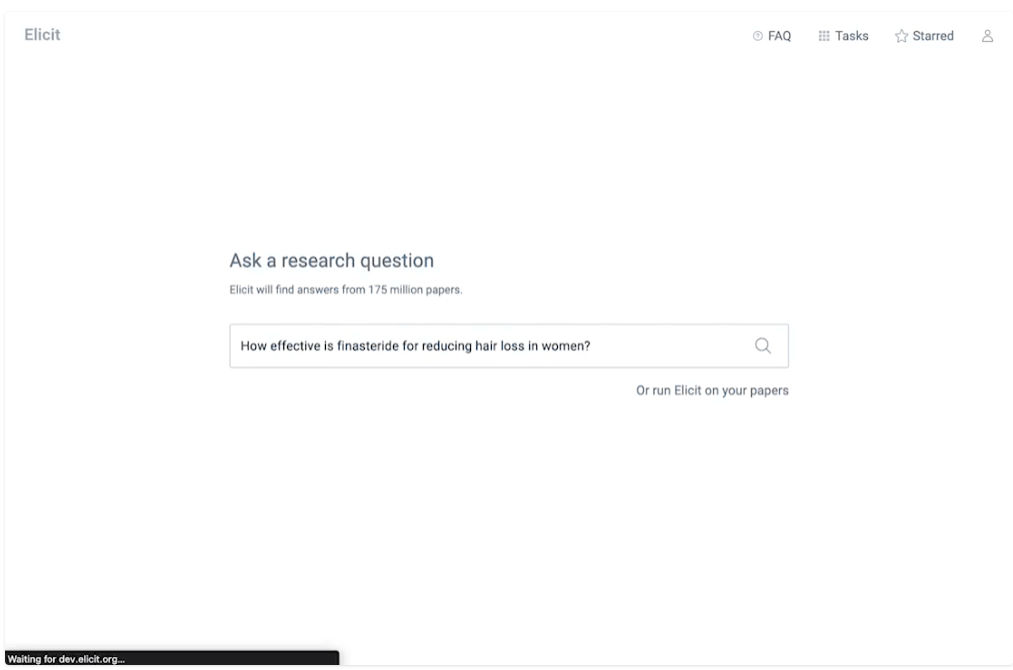Click the Elicit logo
The width and height of the screenshot is (1013, 670).
(x=42, y=35)
